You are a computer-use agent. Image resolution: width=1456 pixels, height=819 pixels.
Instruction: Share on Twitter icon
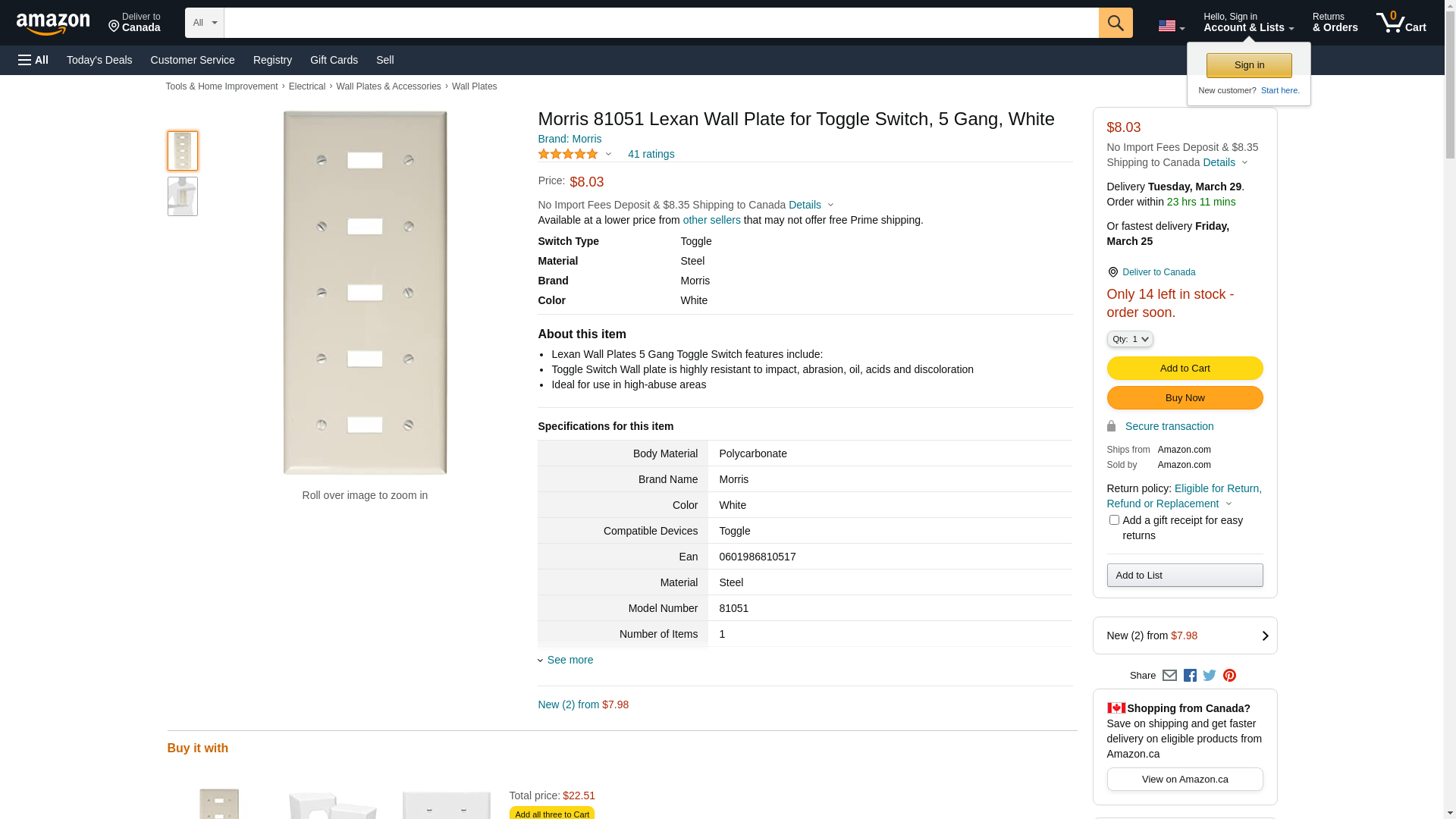pyautogui.click(x=1210, y=675)
